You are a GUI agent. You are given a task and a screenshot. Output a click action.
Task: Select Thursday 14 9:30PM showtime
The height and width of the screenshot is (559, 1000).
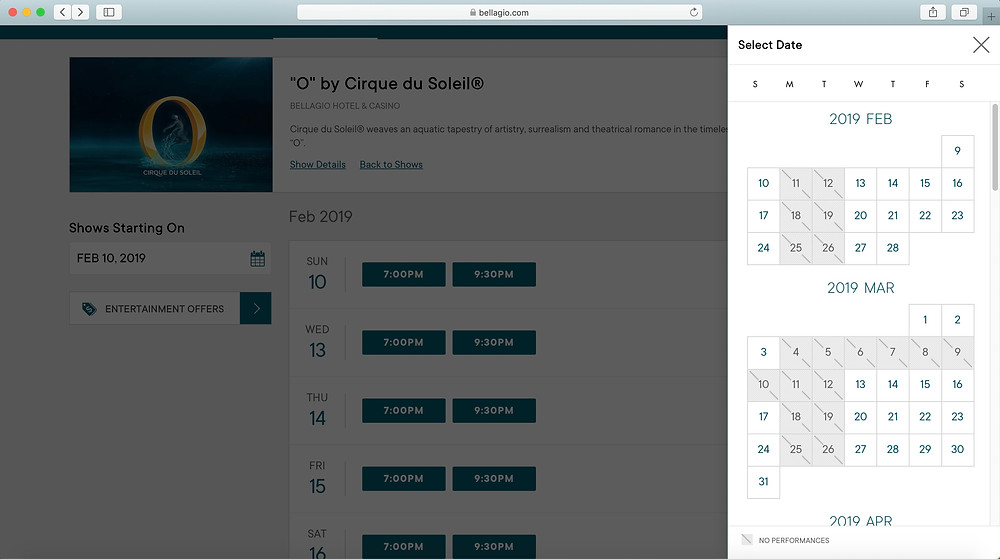pyautogui.click(x=494, y=410)
